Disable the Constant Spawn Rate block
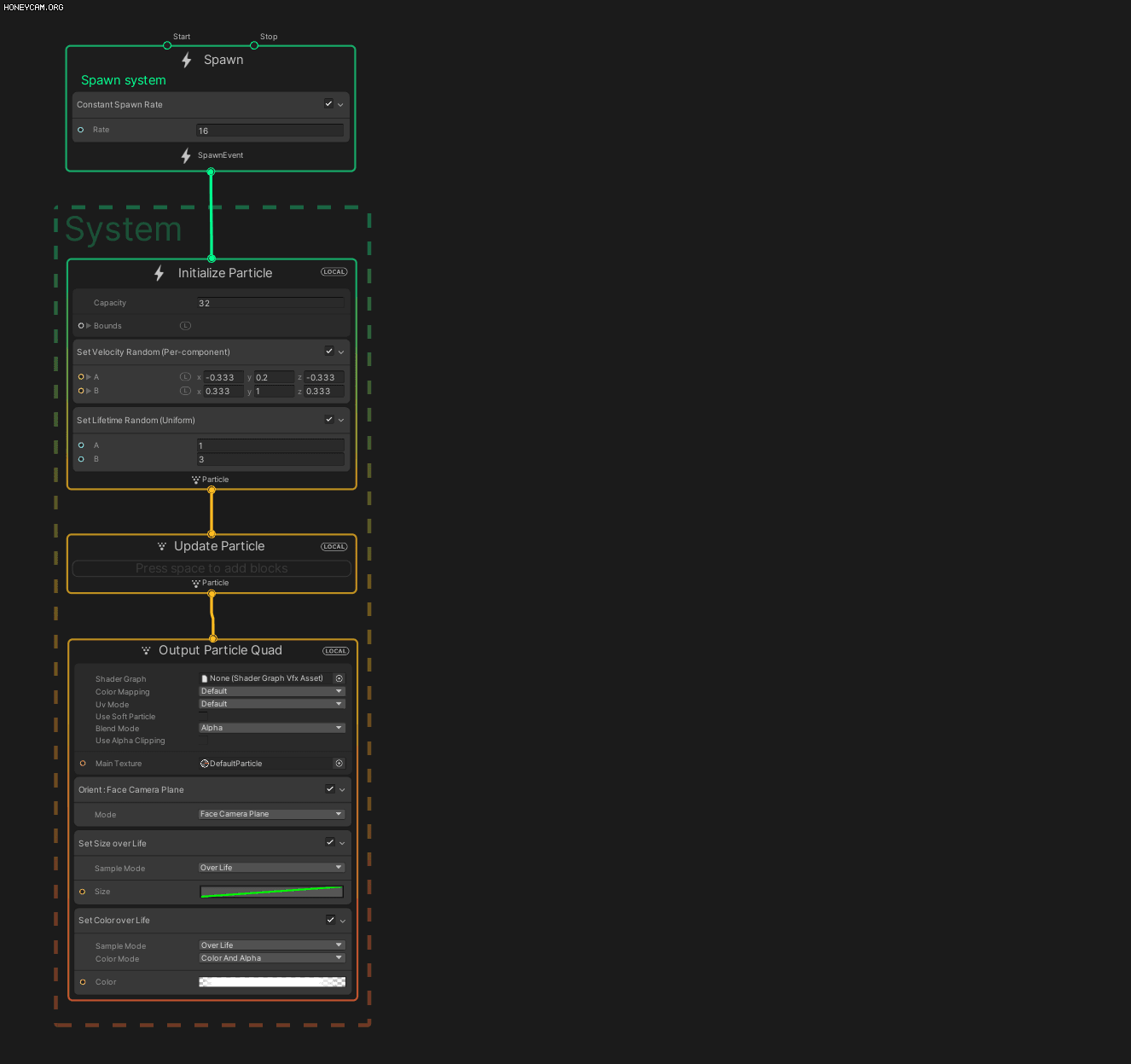The width and height of the screenshot is (1131, 1064). (328, 104)
